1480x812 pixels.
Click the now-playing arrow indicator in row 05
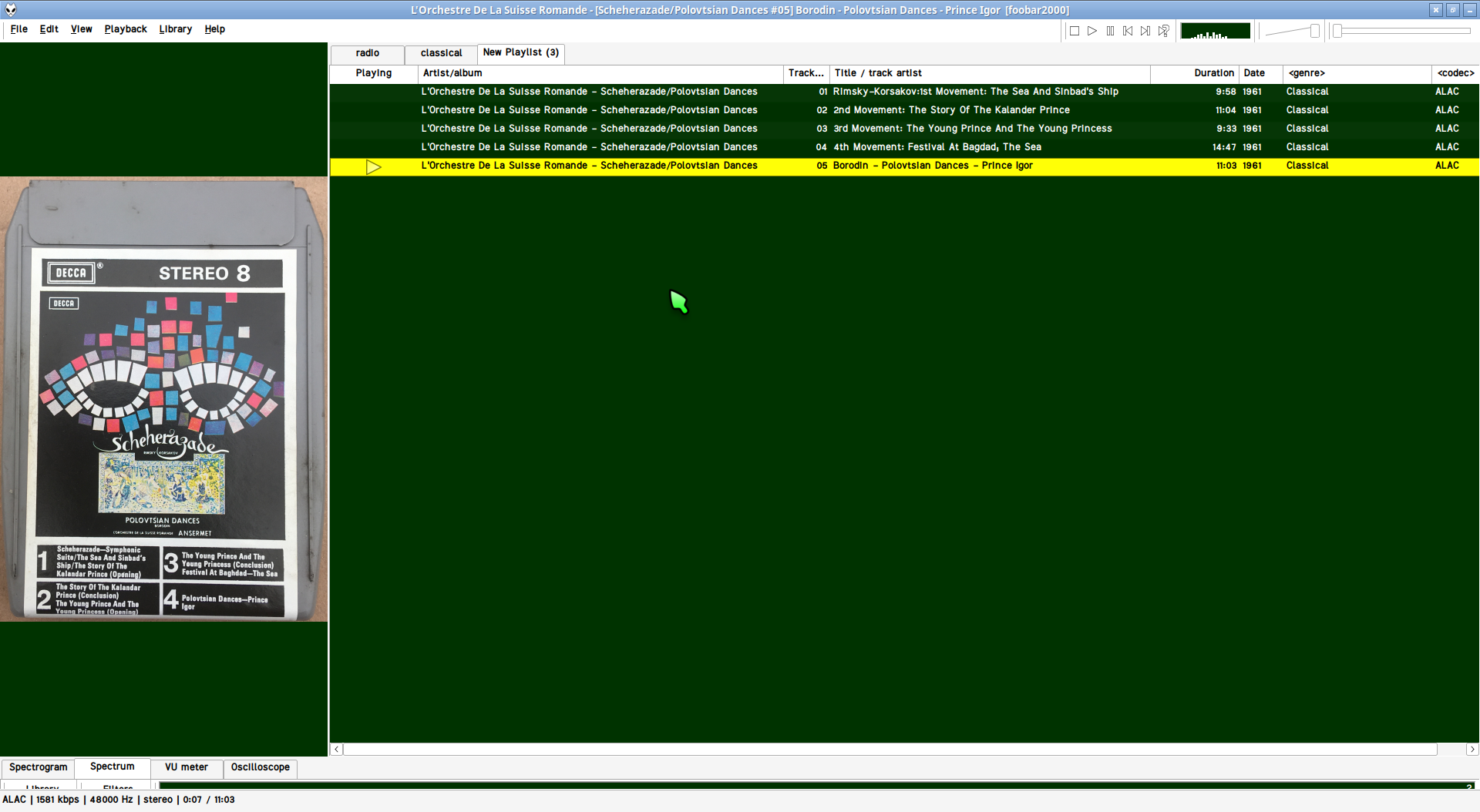374,167
